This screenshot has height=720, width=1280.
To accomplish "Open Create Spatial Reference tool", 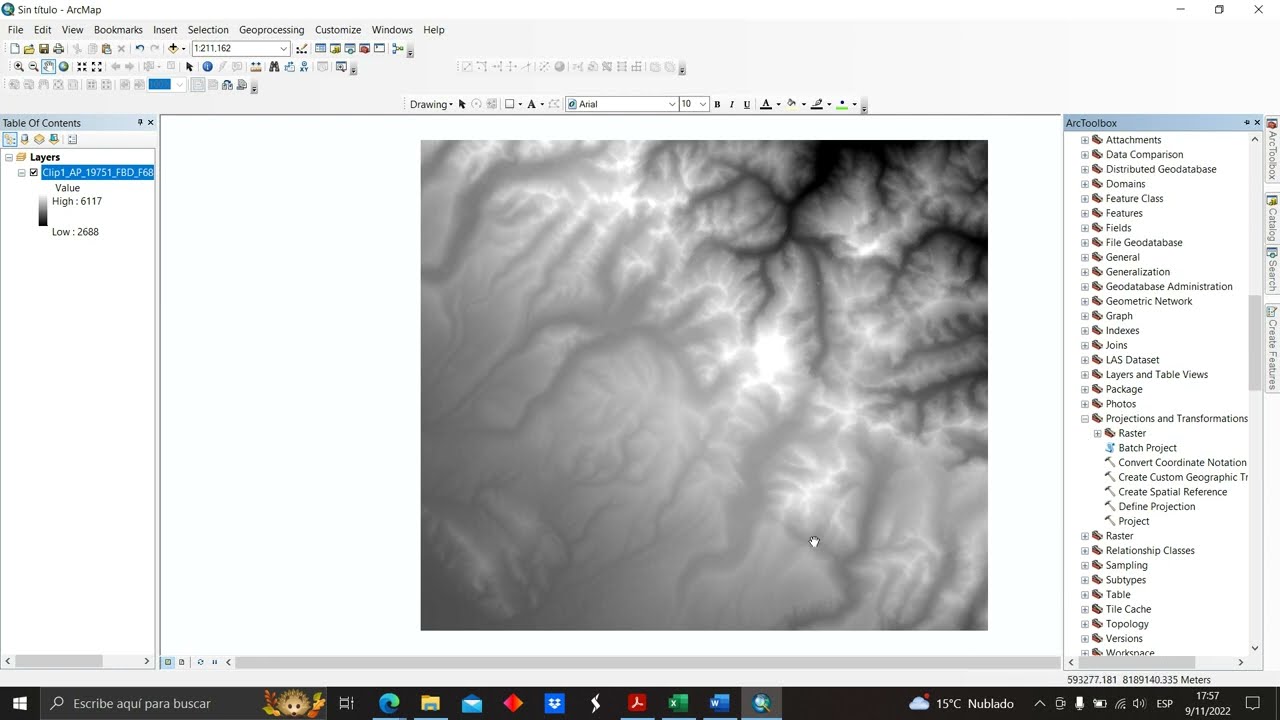I will click(x=1172, y=492).
